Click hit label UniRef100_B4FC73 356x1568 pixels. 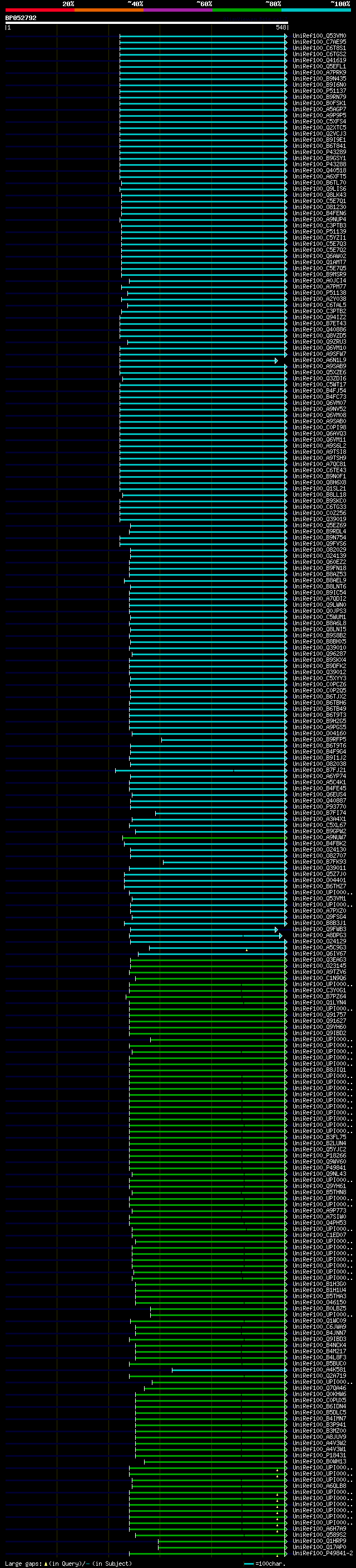[319, 397]
